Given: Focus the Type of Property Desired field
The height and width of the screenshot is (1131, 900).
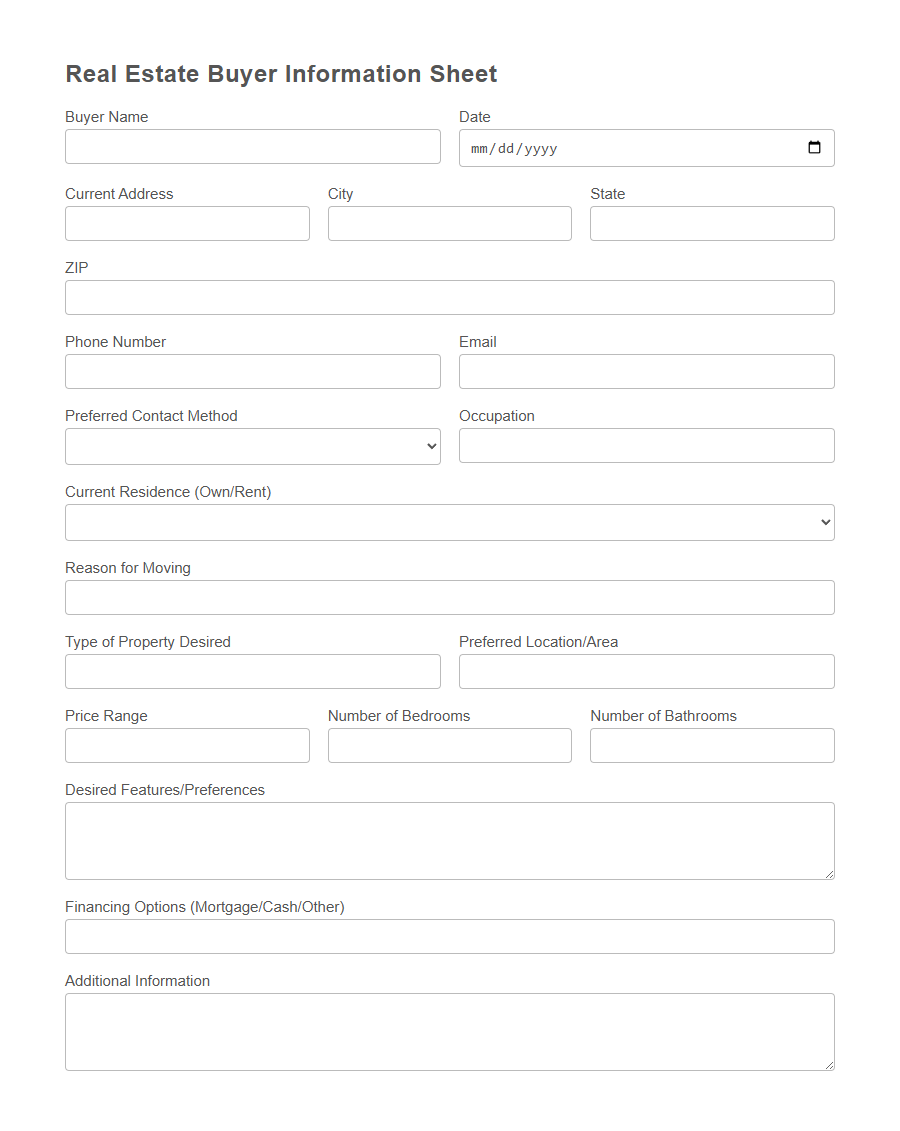Looking at the screenshot, I should pos(252,671).
